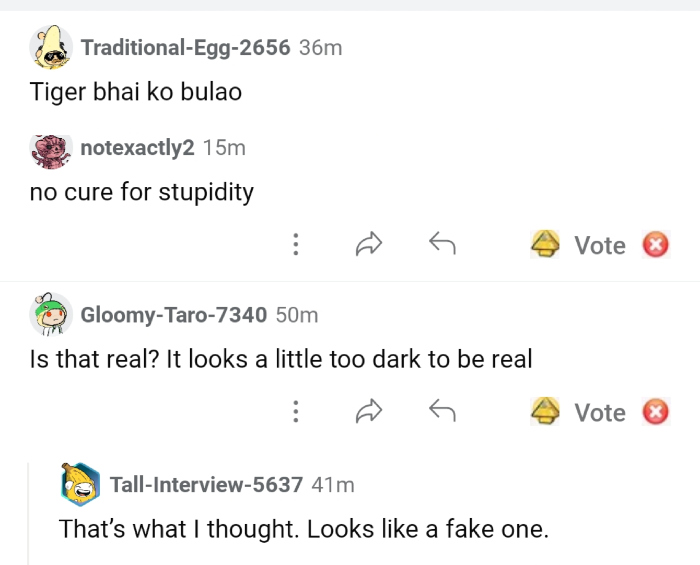Click Tall-Interview-5637's banana avatar
This screenshot has height=565, width=700.
tap(80, 484)
